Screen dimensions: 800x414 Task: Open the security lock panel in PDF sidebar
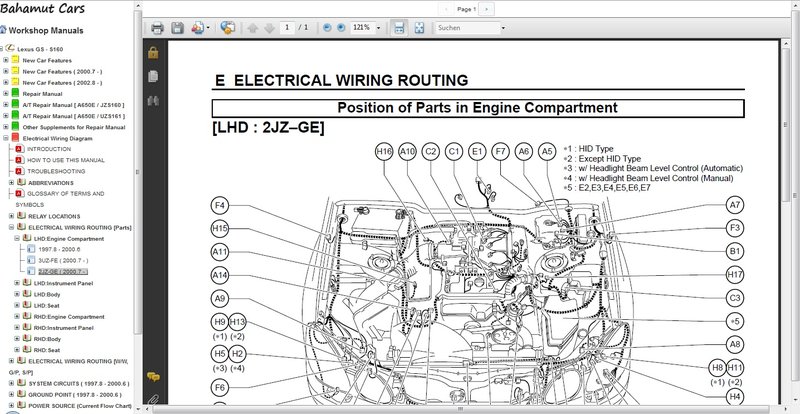pyautogui.click(x=153, y=52)
